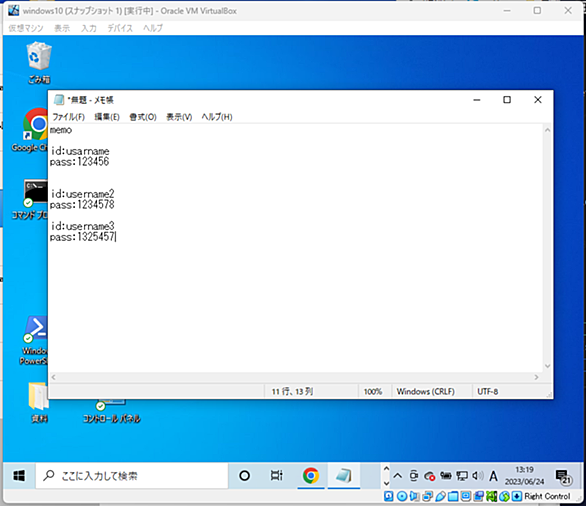
Task: Click the battery tray icon
Action: coord(446,475)
